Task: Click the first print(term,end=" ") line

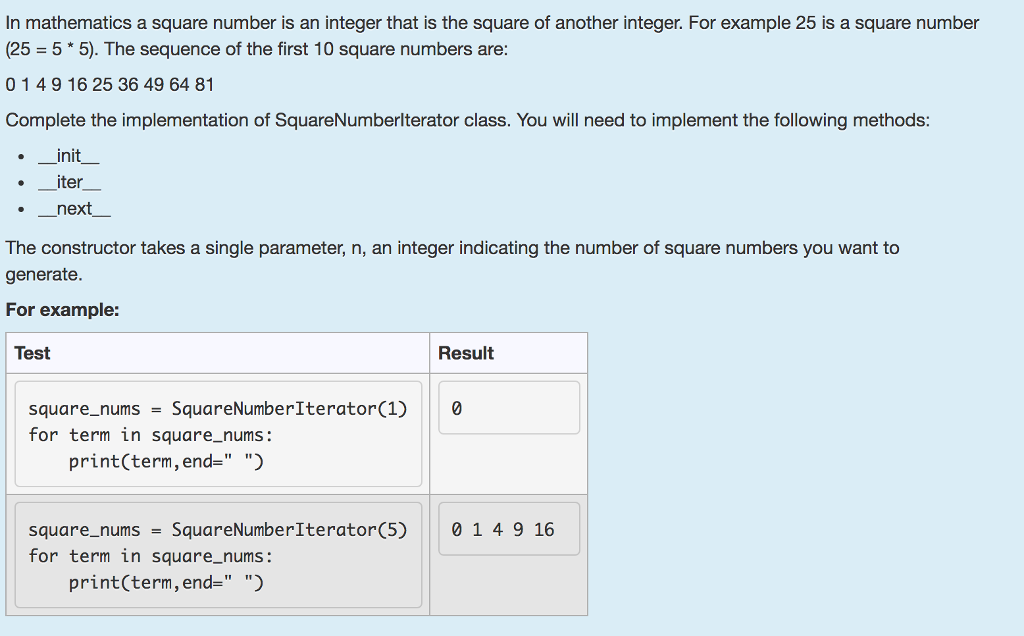Action: click(166, 462)
